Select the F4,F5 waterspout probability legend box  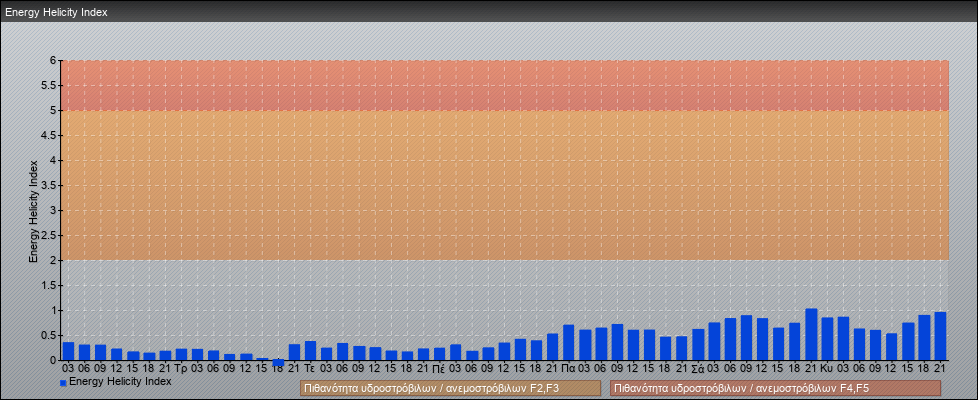[x=776, y=388]
